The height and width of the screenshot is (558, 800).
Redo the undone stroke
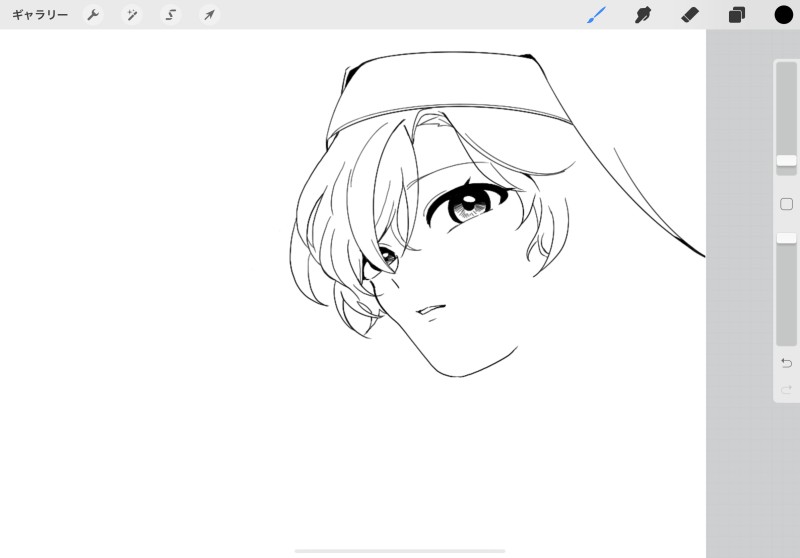(x=786, y=390)
